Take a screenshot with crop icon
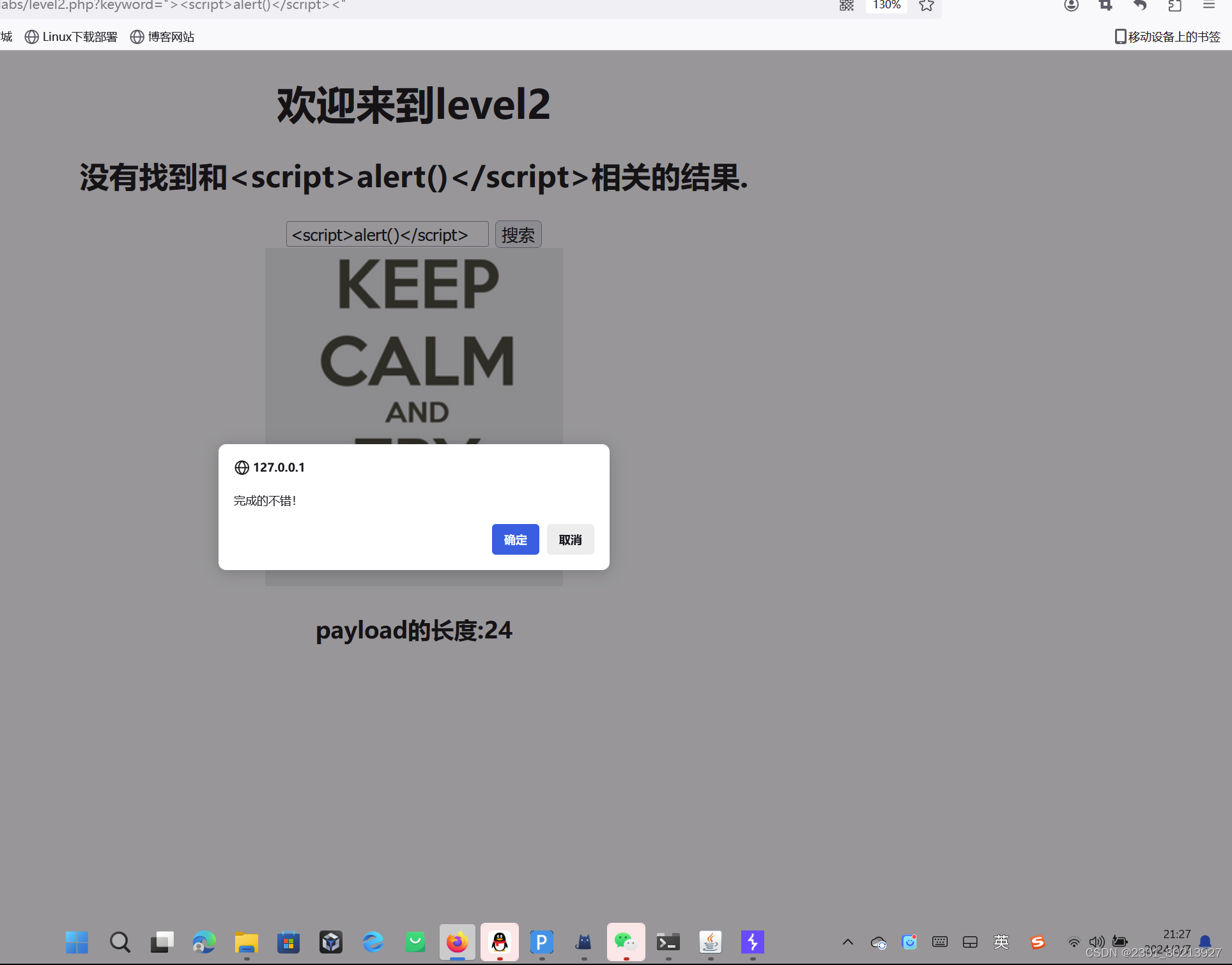Viewport: 1232px width, 965px height. [x=1105, y=6]
